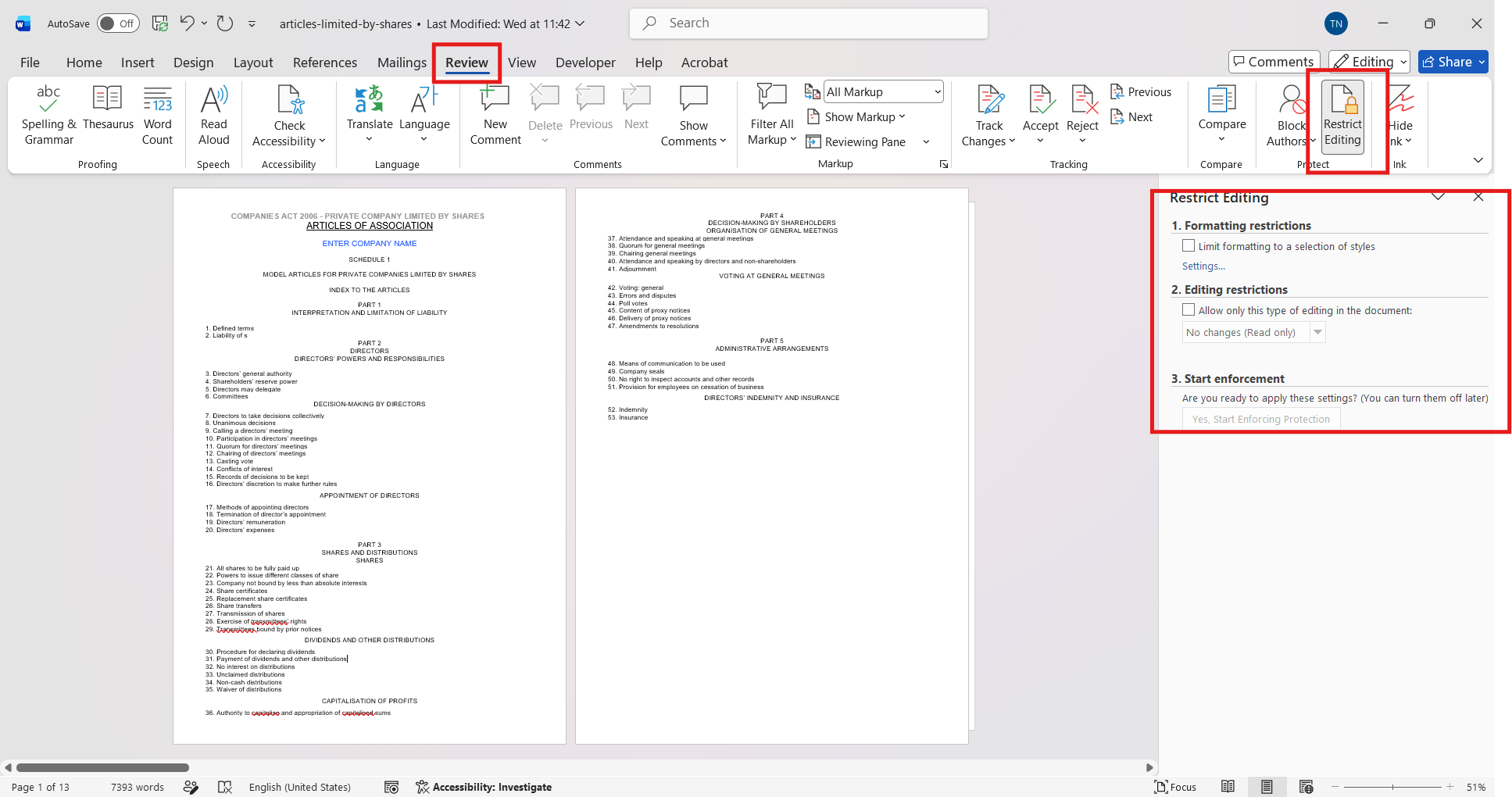1512x797 pixels.
Task: Expand the Share button dropdown arrow
Action: pyautogui.click(x=1481, y=62)
